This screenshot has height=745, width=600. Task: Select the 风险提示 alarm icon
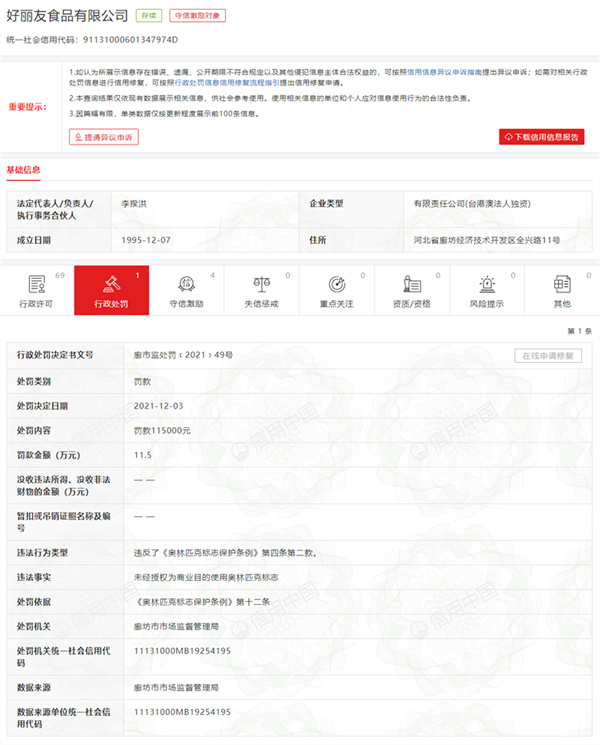coord(486,283)
